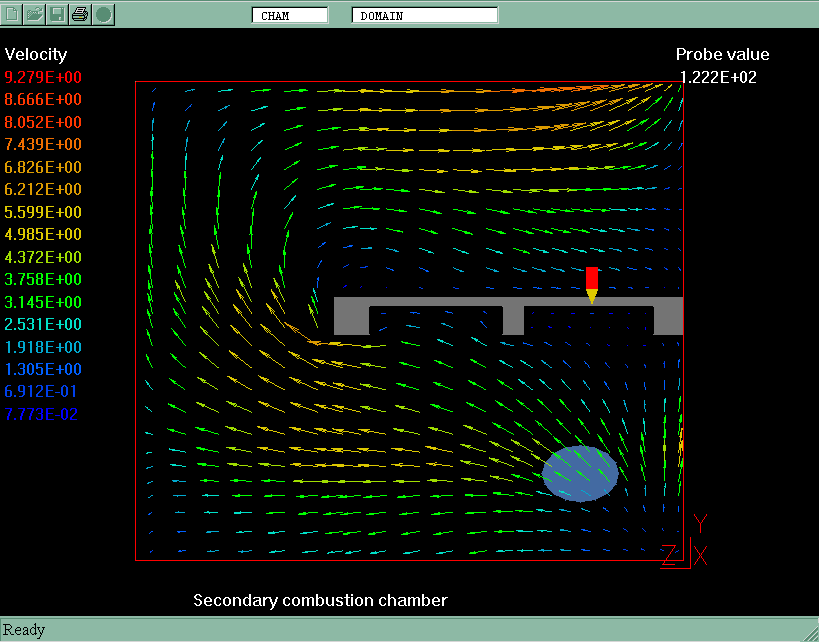Click the Secondary combustion chamber title

[320, 600]
